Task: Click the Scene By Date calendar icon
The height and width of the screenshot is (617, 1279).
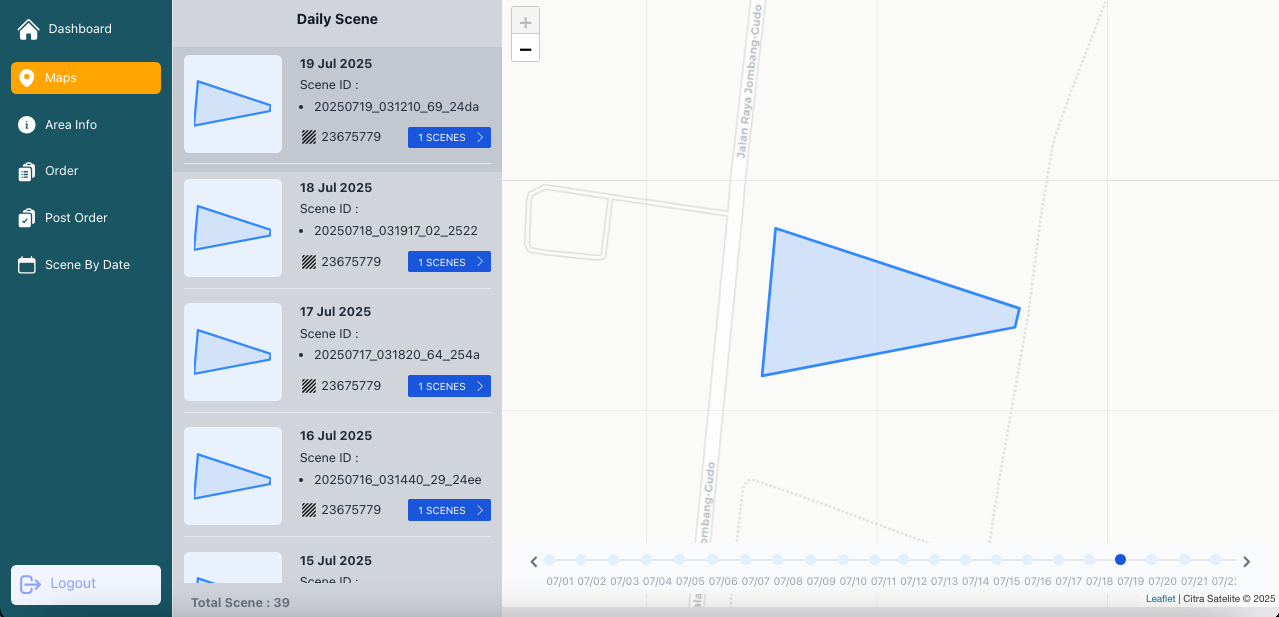Action: click(x=27, y=265)
